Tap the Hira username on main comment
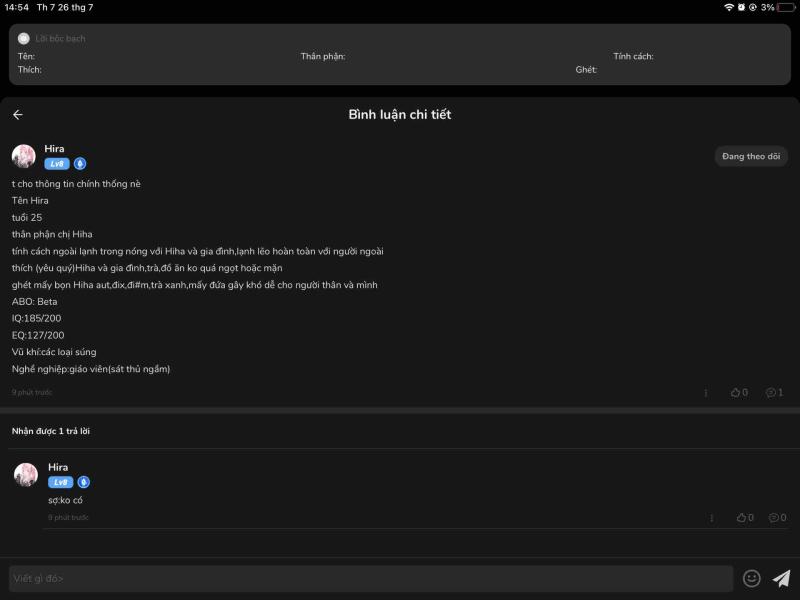 [x=54, y=148]
